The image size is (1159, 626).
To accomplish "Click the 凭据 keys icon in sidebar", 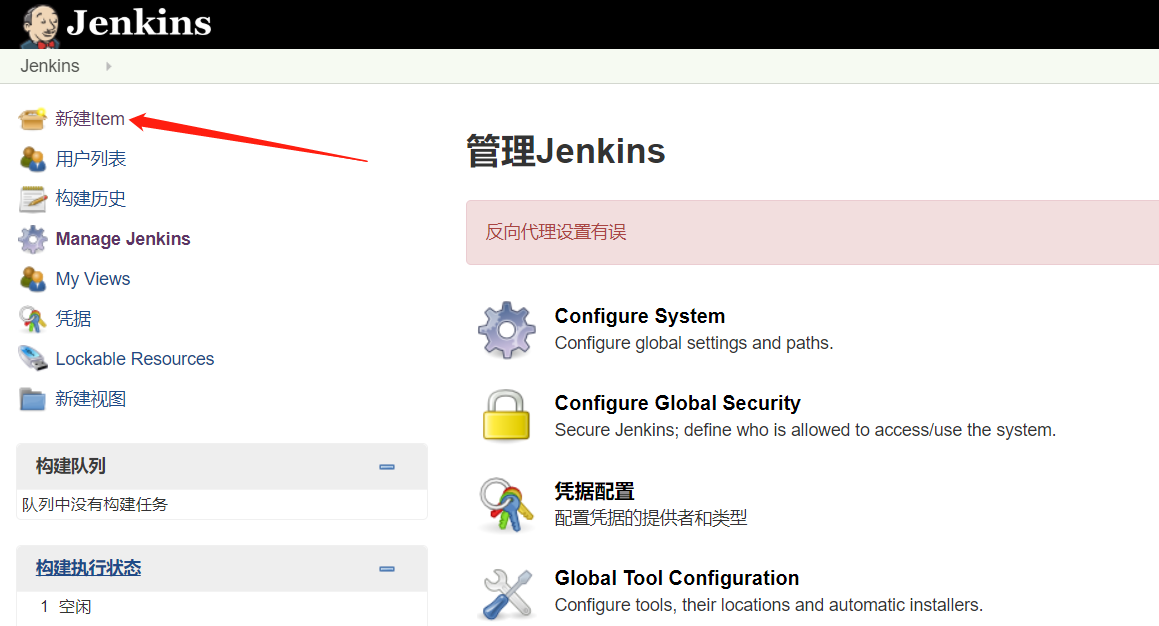I will tap(33, 319).
